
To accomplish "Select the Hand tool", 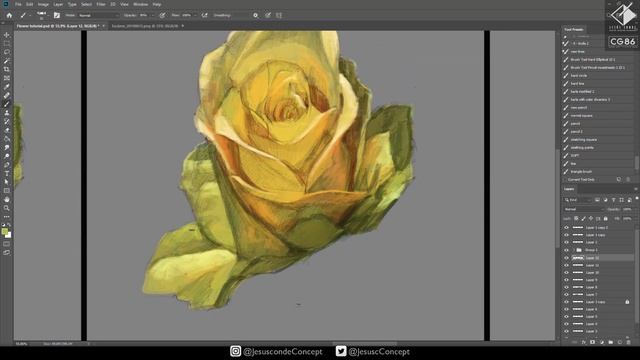I will click(7, 200).
